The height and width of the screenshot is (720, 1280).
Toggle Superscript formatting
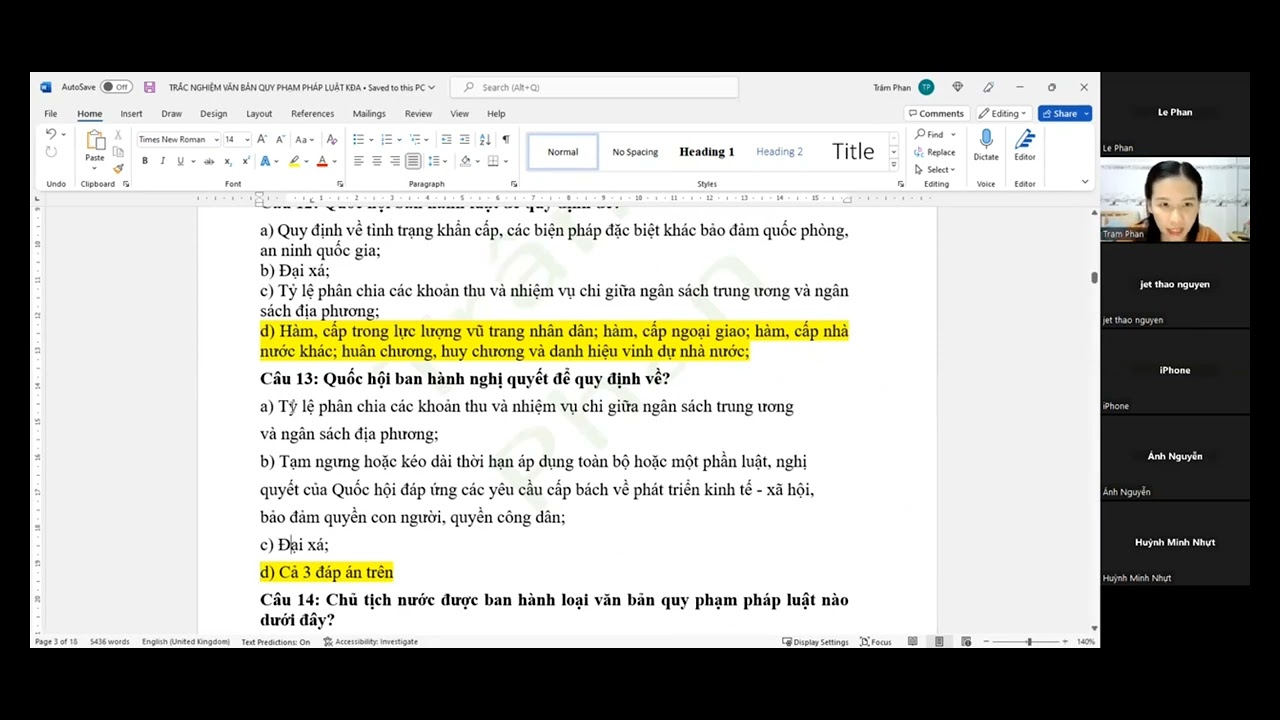pos(245,161)
